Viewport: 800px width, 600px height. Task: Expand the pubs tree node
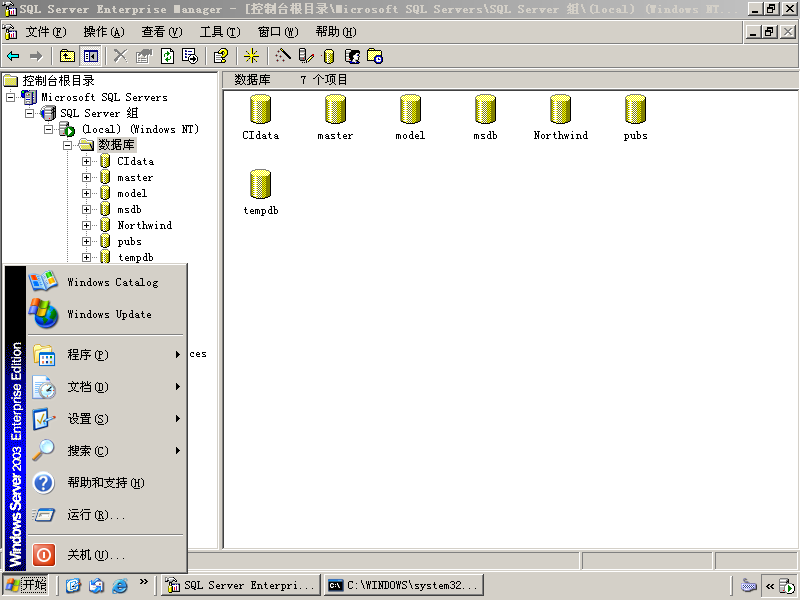click(x=86, y=241)
